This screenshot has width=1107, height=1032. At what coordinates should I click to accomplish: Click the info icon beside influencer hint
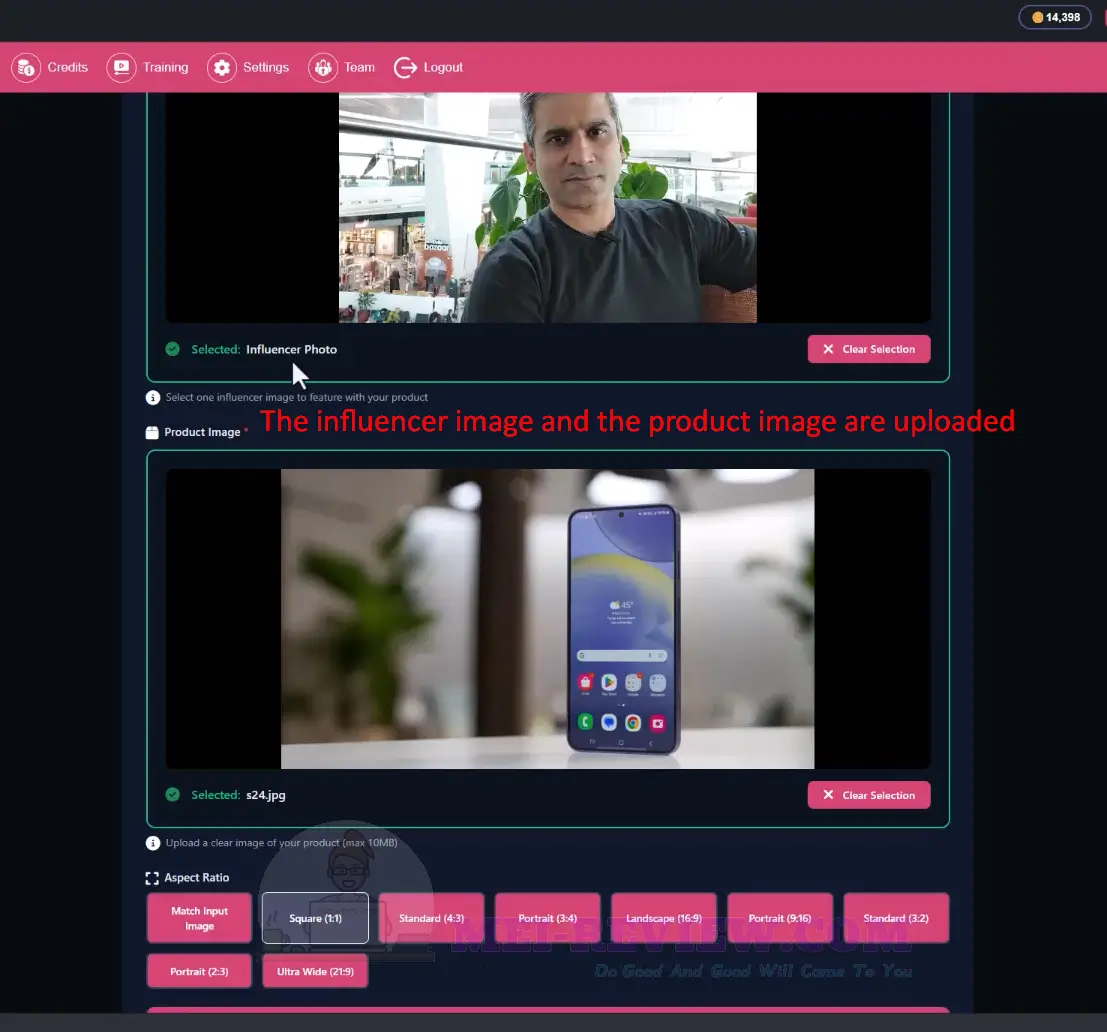coord(152,397)
